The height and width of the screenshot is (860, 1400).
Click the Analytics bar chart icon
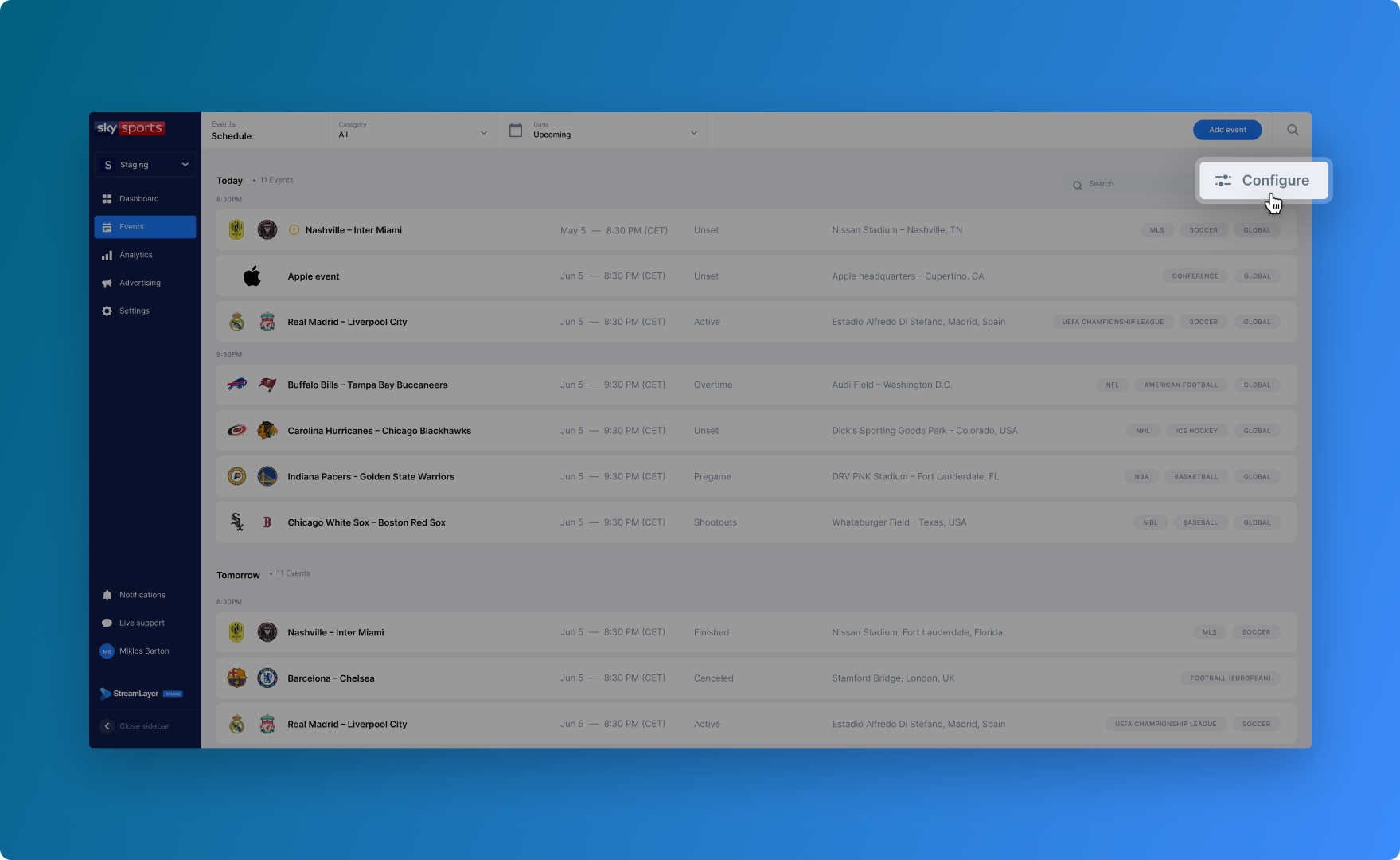pos(107,255)
